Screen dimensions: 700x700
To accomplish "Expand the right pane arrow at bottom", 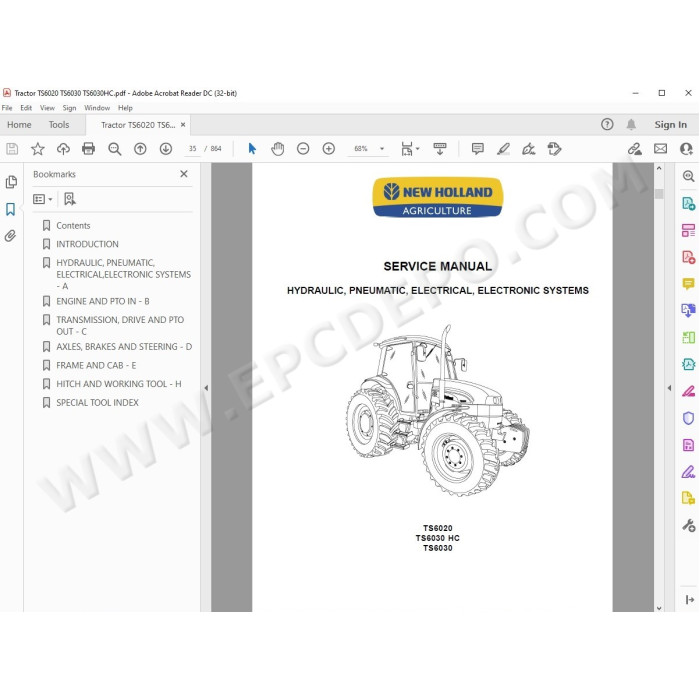I will (x=689, y=600).
